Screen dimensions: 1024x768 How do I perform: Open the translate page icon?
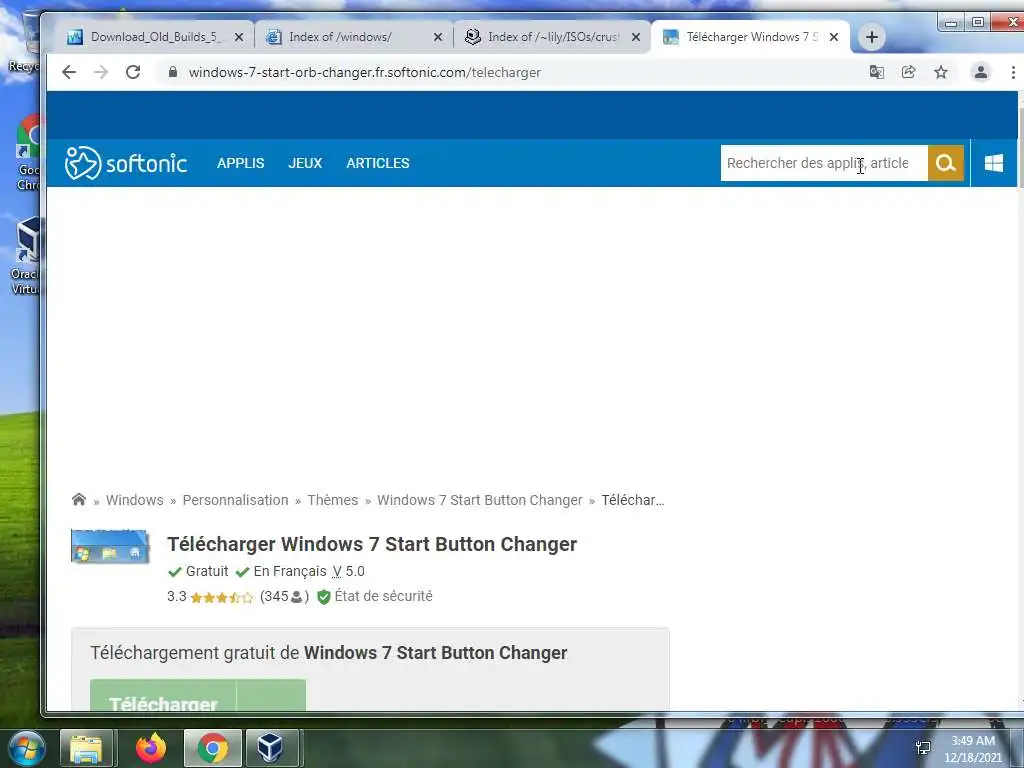(x=876, y=72)
